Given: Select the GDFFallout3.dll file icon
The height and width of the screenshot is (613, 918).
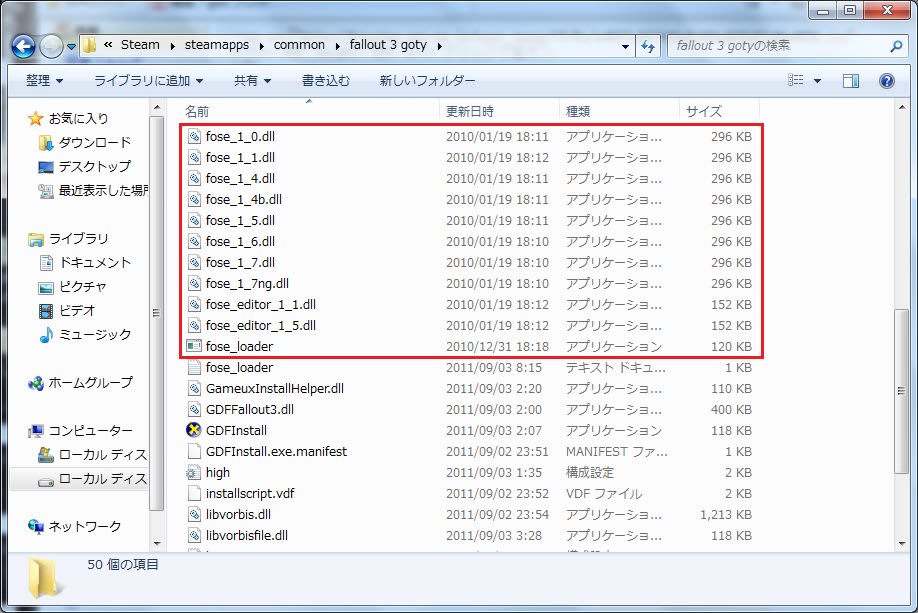Looking at the screenshot, I should point(194,410).
